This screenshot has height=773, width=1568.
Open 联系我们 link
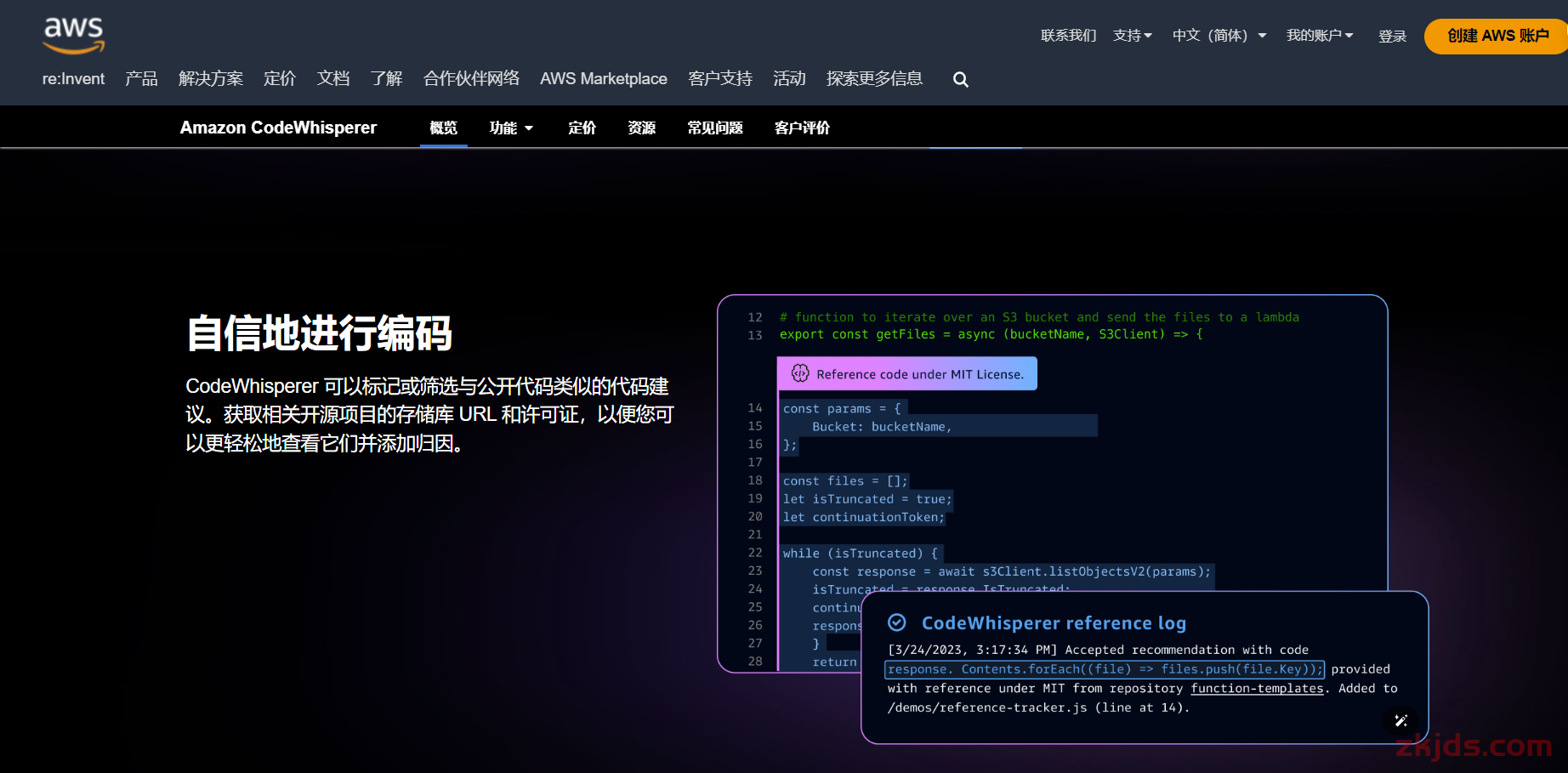(x=1068, y=36)
